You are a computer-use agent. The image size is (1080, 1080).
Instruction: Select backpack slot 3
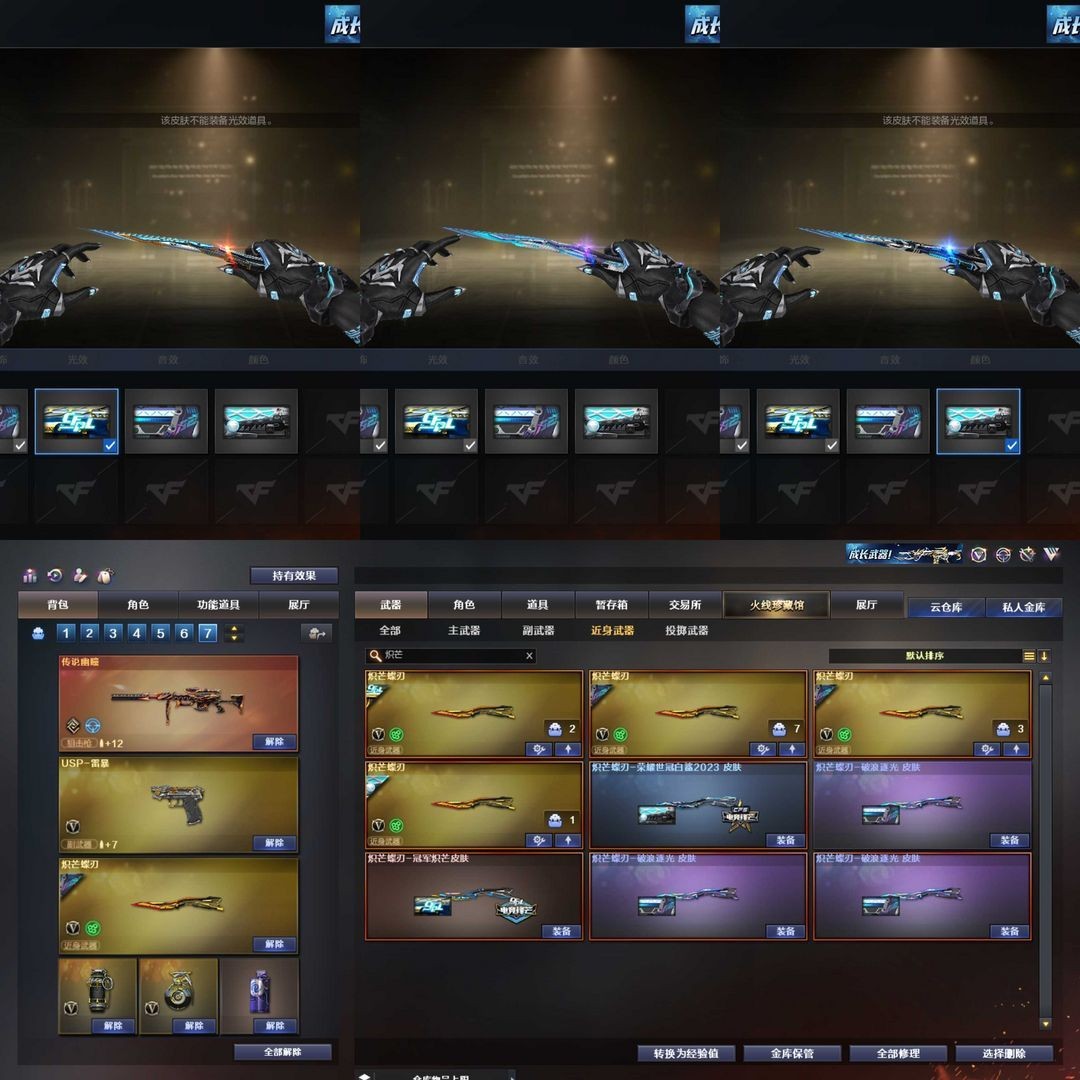pos(113,633)
